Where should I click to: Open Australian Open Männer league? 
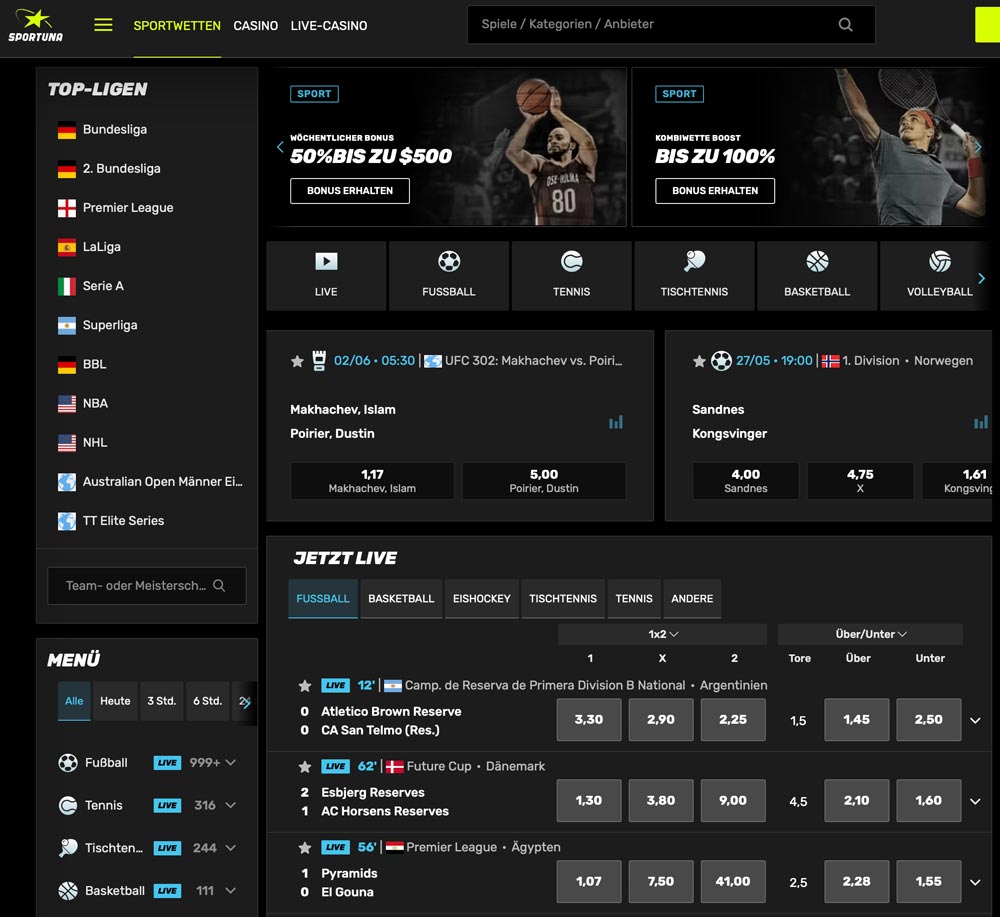click(162, 481)
